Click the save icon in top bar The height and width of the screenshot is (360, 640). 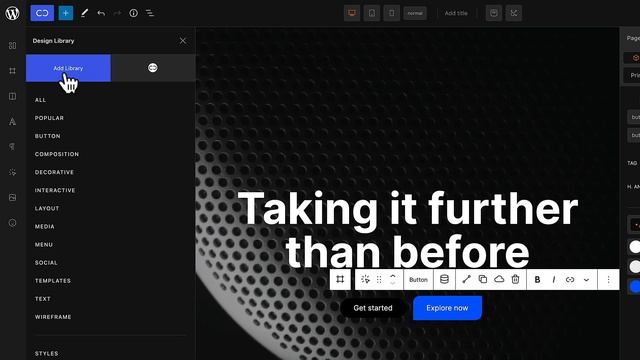[494, 13]
